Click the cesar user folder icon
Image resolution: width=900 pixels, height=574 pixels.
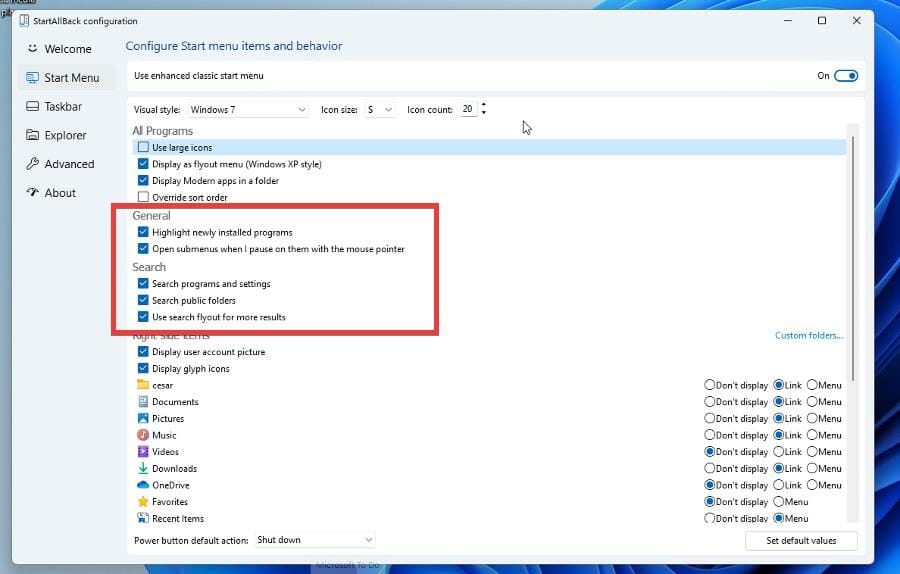[143, 385]
